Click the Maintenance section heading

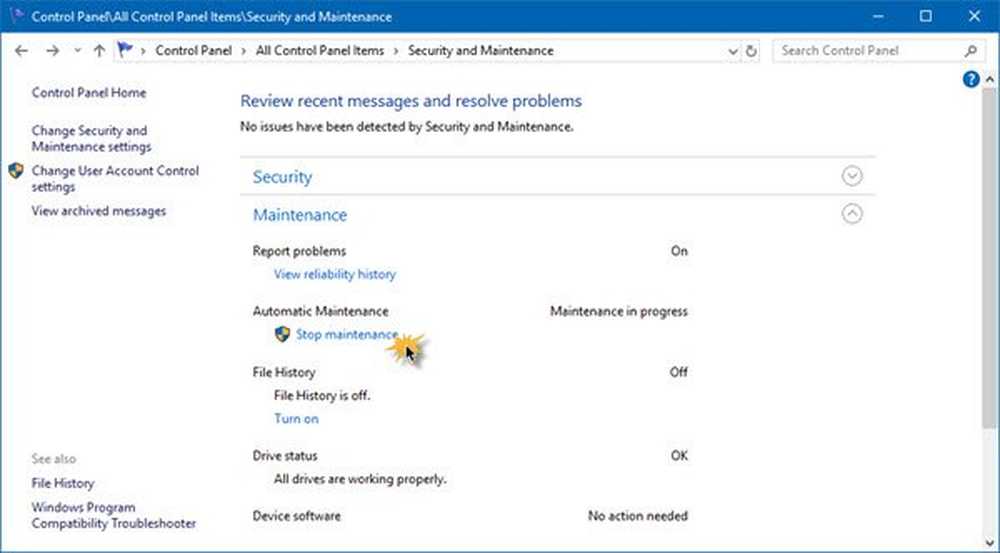pyautogui.click(x=300, y=215)
